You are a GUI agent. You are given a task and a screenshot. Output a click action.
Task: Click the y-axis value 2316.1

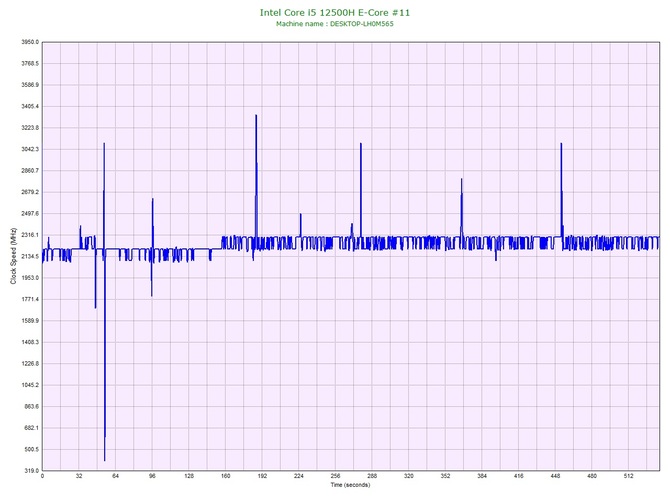tap(30, 235)
